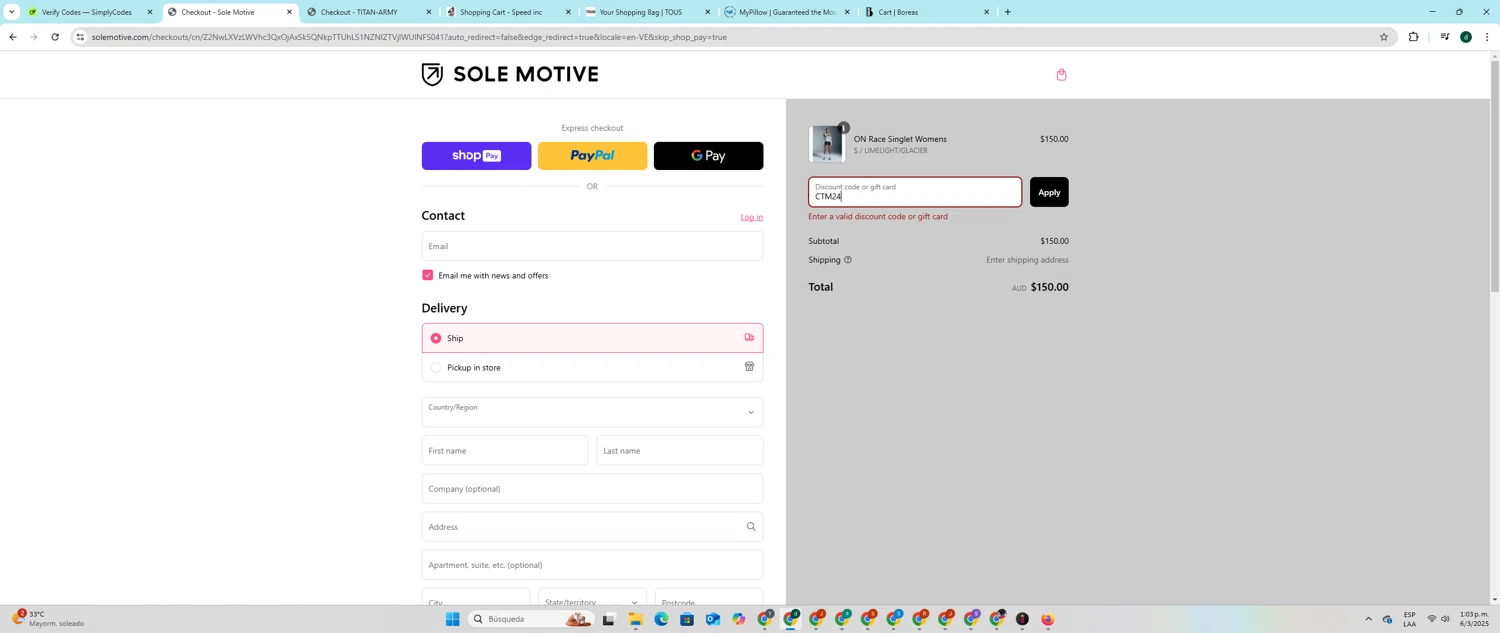Click the Email input field
The image size is (1500, 633).
[592, 246]
